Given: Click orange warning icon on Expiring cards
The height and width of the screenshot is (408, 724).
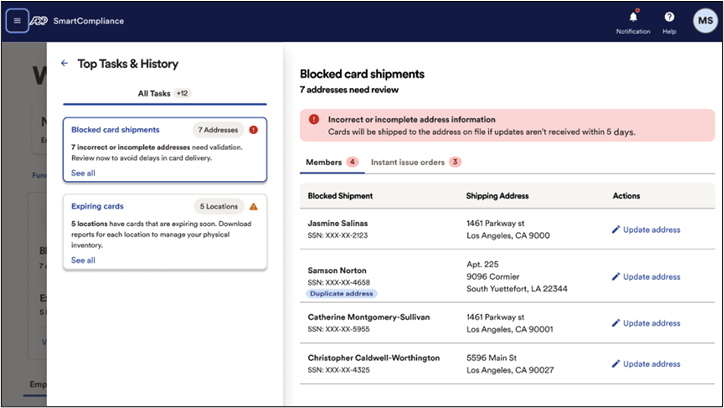Looking at the screenshot, I should [x=253, y=207].
